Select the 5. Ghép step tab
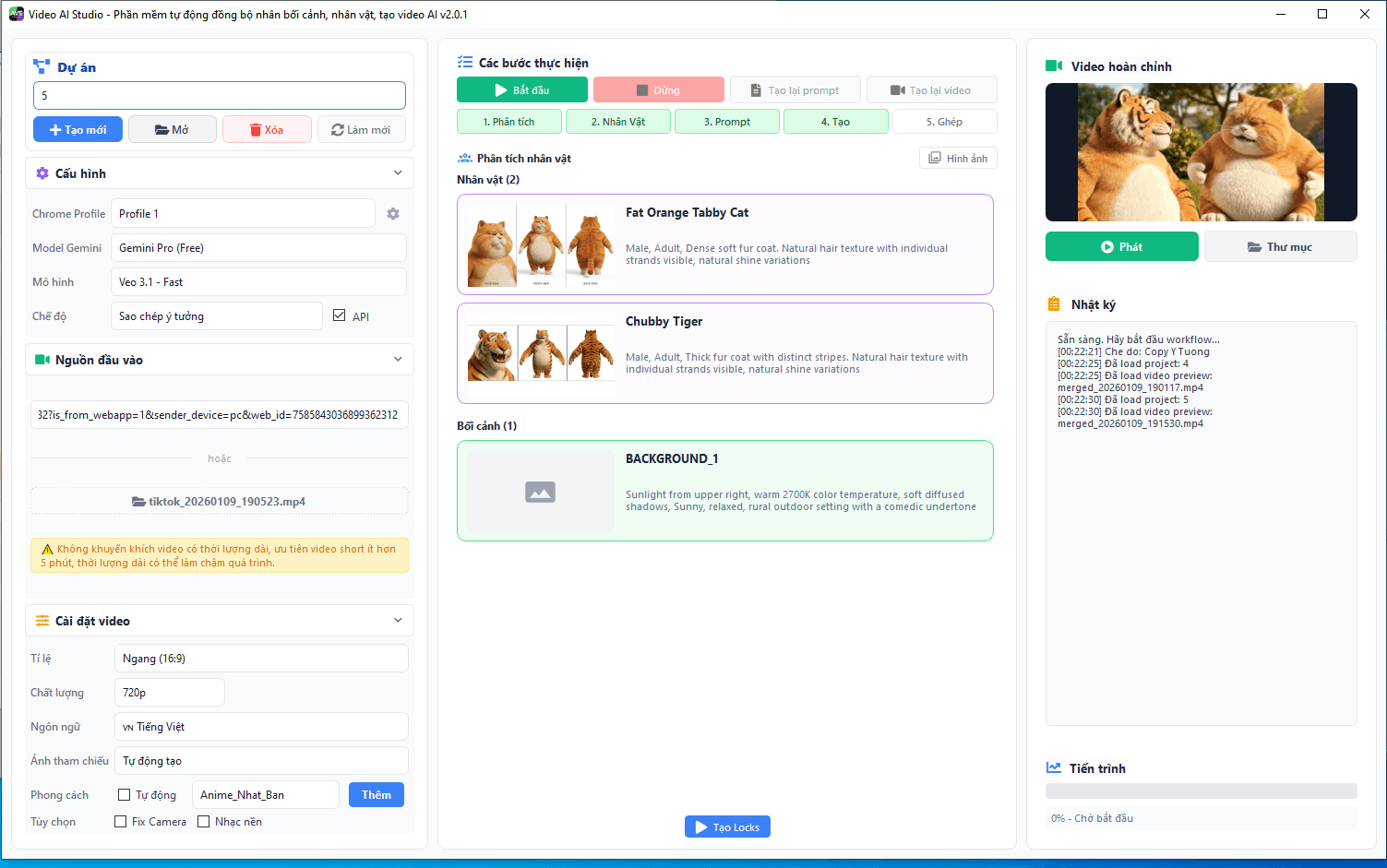 [x=944, y=122]
